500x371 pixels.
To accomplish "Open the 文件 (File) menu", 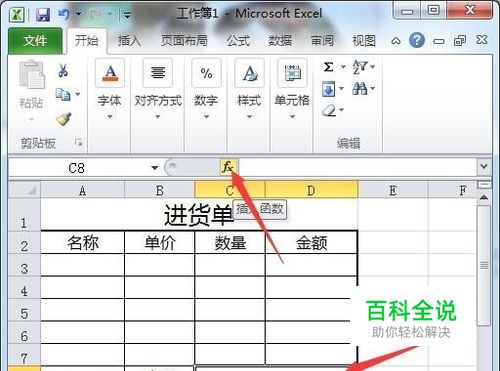I will 35,41.
